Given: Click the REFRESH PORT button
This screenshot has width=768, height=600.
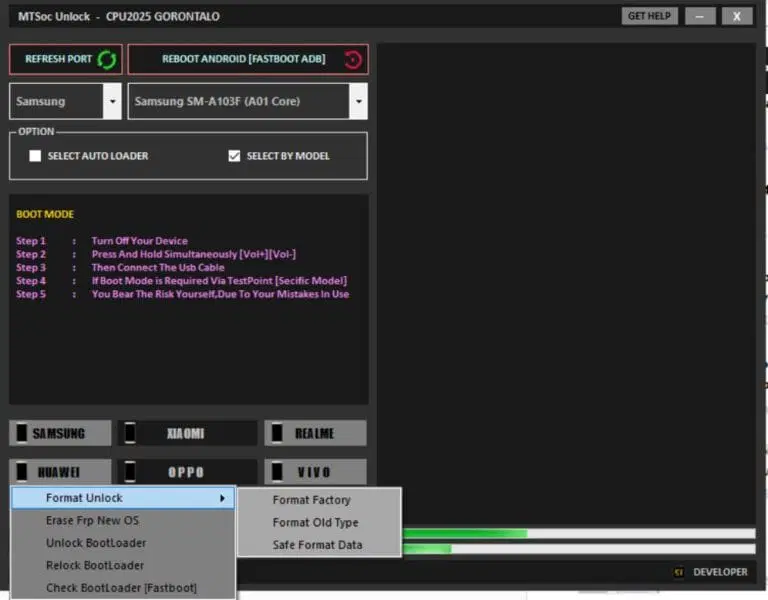Looking at the screenshot, I should point(65,59).
